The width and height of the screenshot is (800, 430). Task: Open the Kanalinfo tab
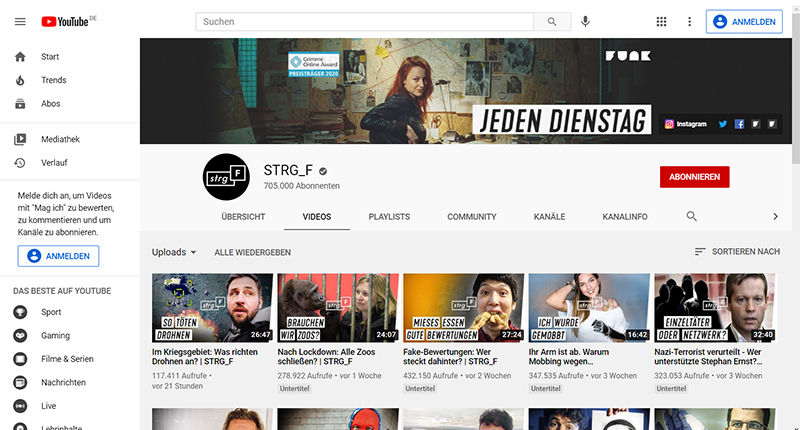624,217
